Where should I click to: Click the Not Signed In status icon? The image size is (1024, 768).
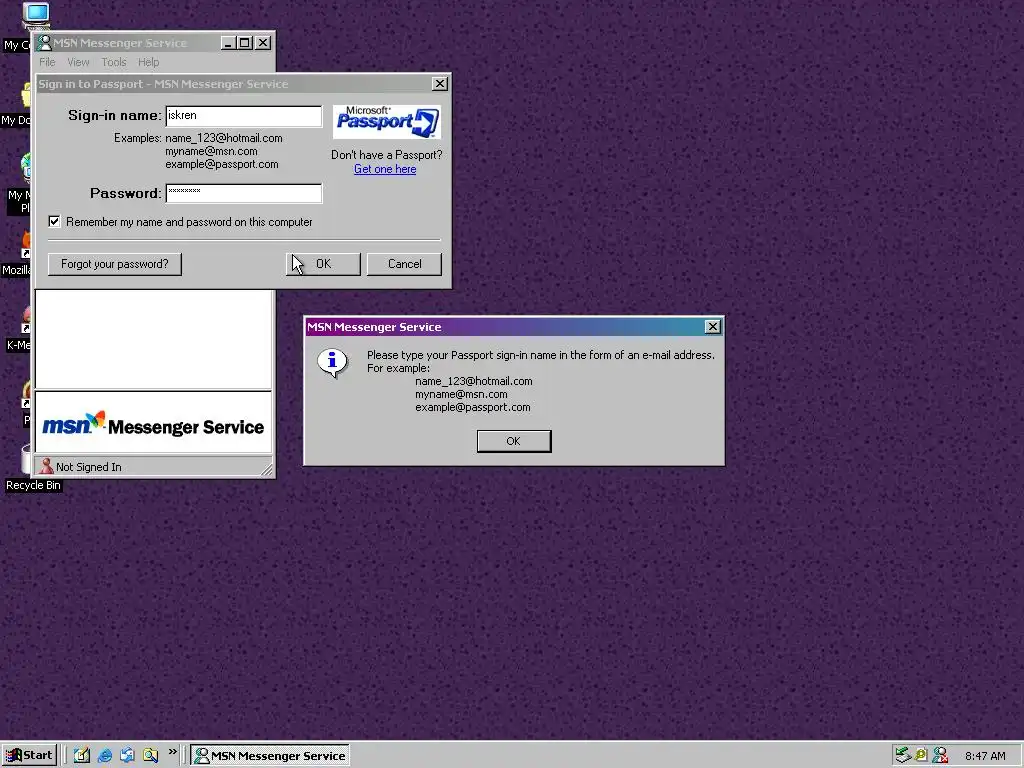pyautogui.click(x=46, y=466)
